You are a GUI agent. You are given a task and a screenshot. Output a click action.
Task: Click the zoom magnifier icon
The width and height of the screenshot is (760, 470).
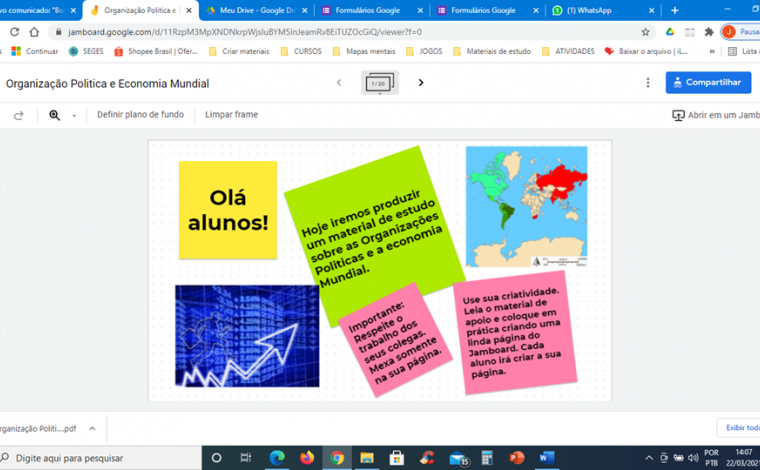55,115
